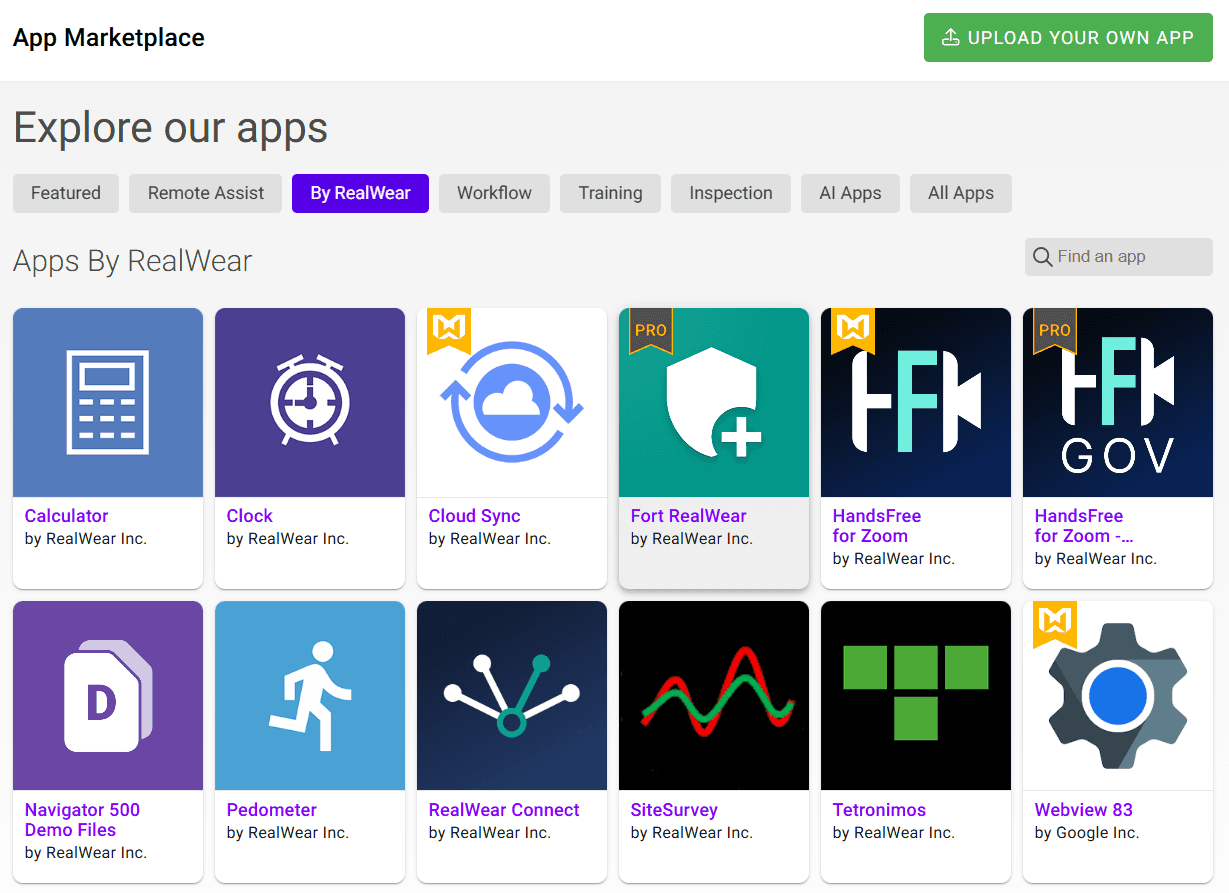This screenshot has width=1229, height=893.
Task: Click Upload Your Own App button
Action: pos(1068,38)
